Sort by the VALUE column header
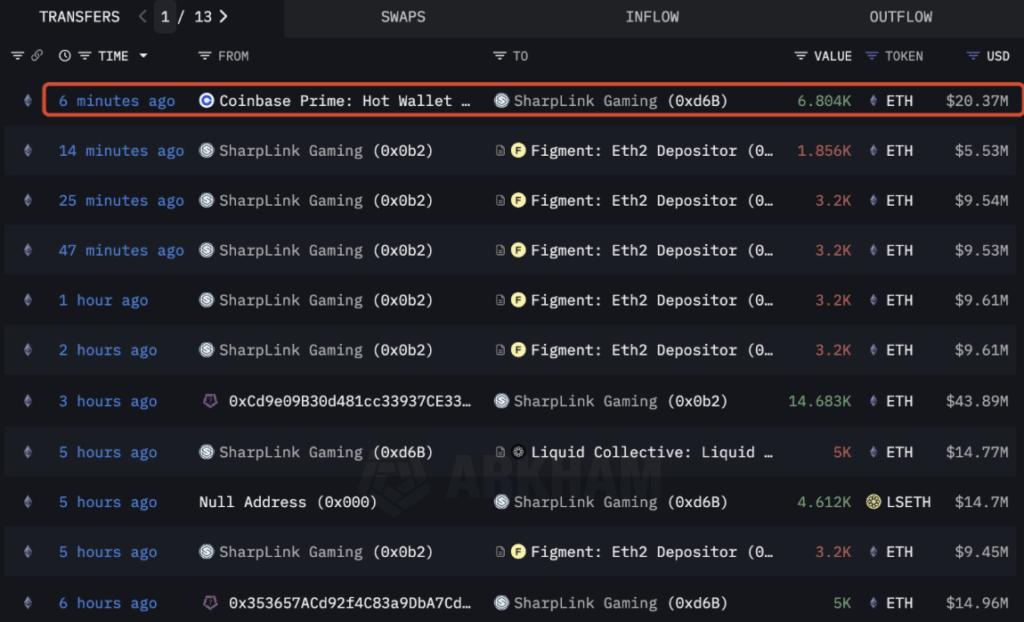1024x622 pixels. point(833,56)
